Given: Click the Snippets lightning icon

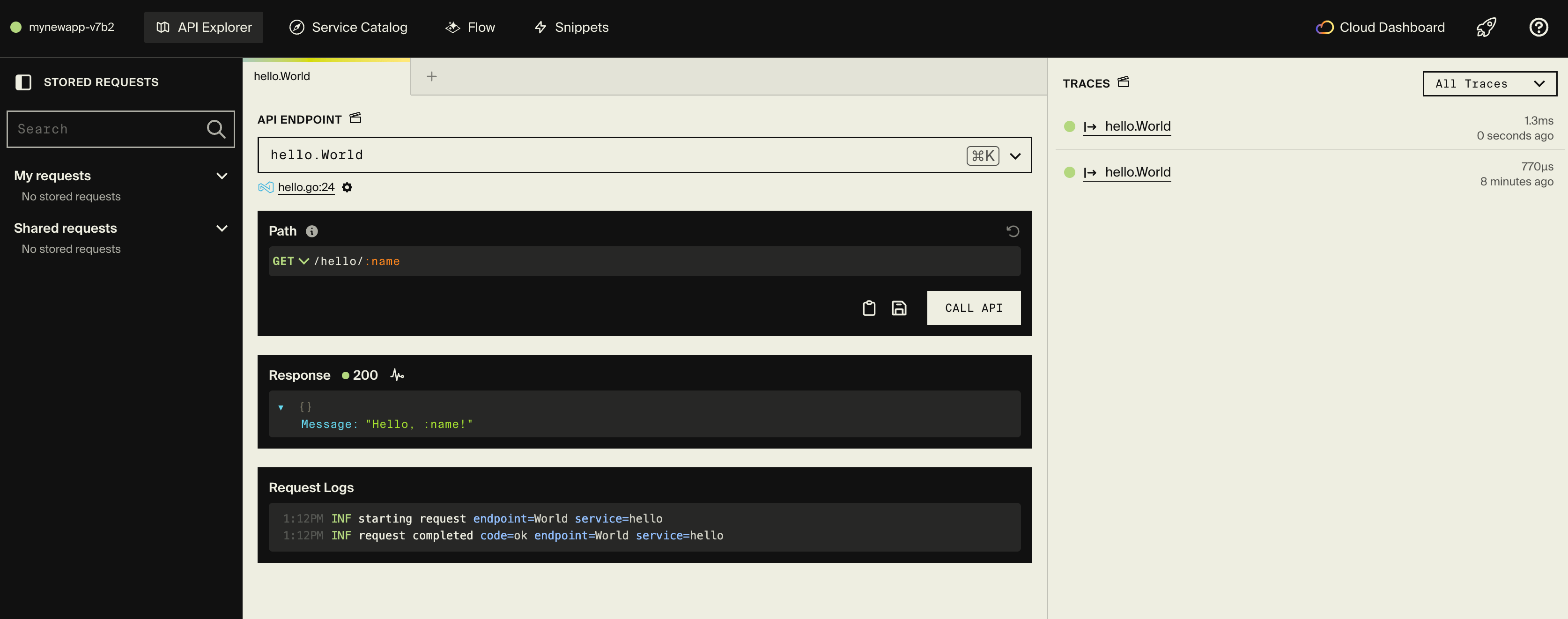Looking at the screenshot, I should (x=540, y=27).
